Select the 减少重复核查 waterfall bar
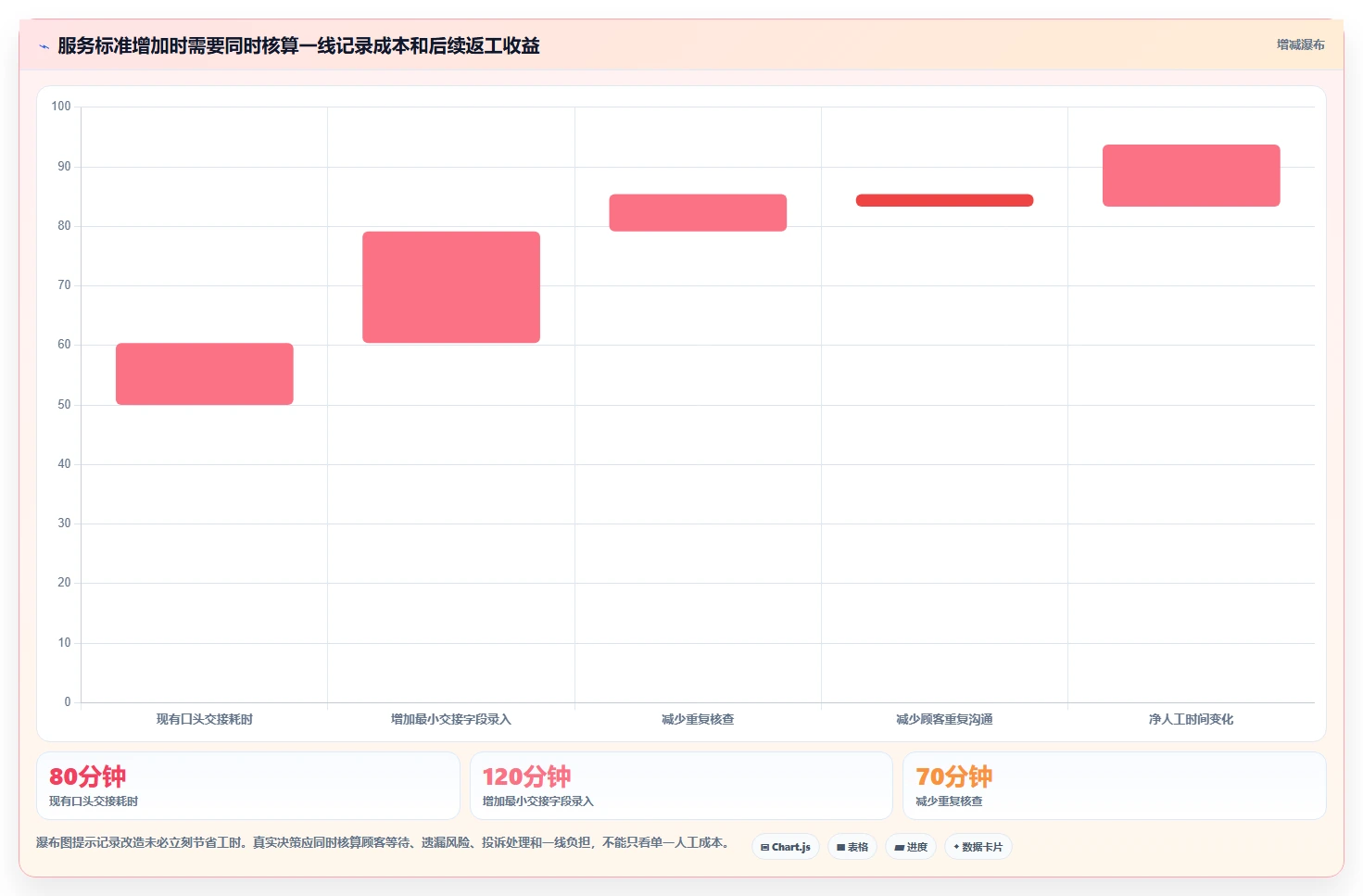The image size is (1363, 896). point(698,213)
